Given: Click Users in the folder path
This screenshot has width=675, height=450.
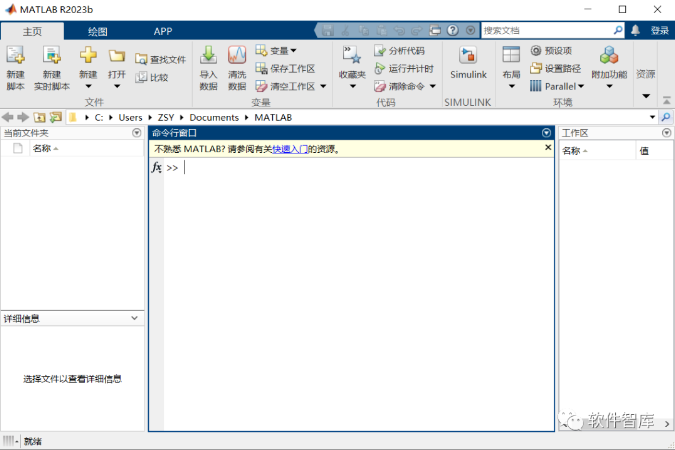Looking at the screenshot, I should (x=130, y=118).
